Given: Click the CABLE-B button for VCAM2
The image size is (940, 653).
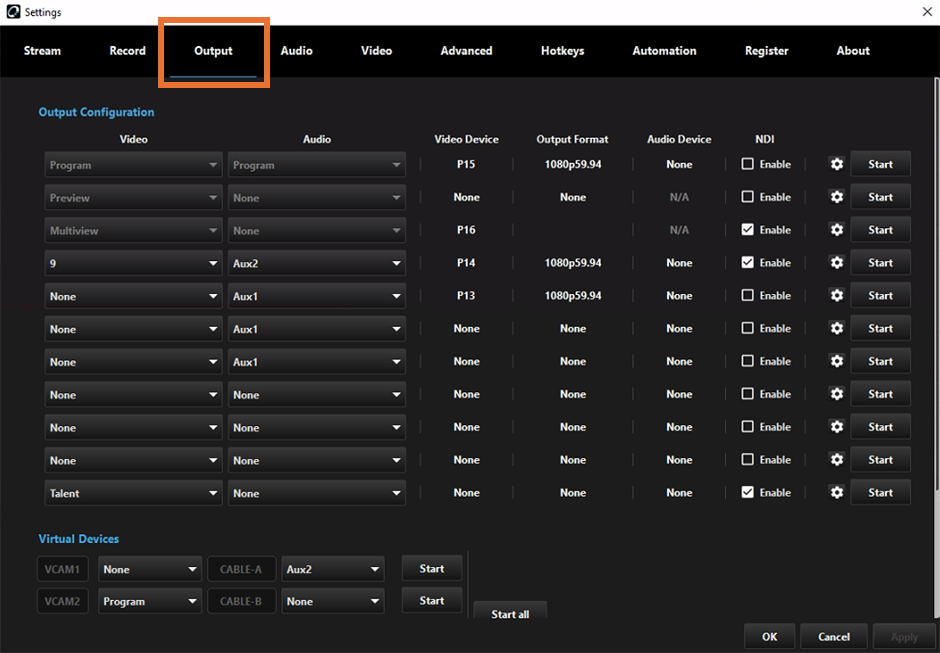Looking at the screenshot, I should [x=241, y=601].
